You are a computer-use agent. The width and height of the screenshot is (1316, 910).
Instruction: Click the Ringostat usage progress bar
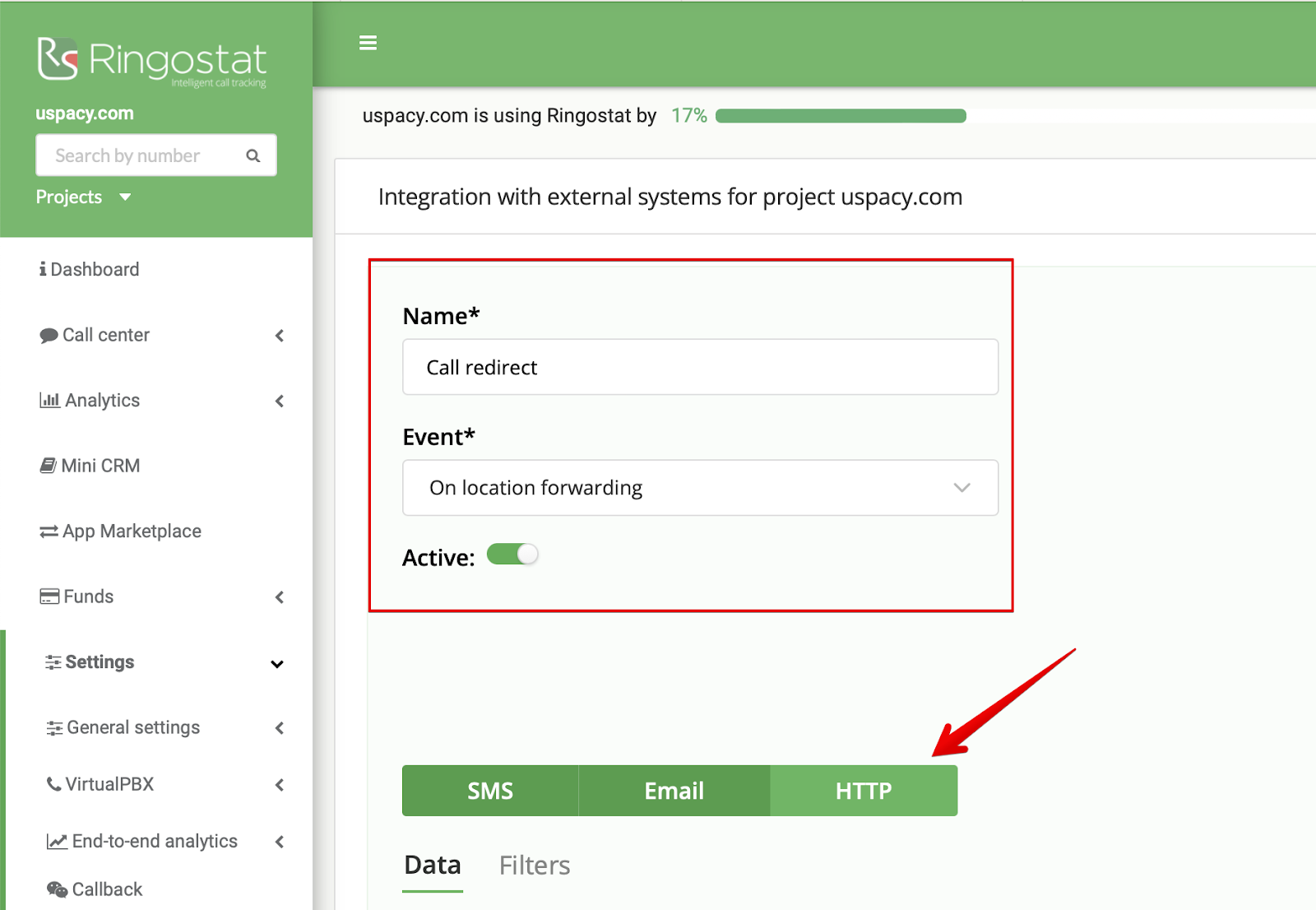click(841, 116)
